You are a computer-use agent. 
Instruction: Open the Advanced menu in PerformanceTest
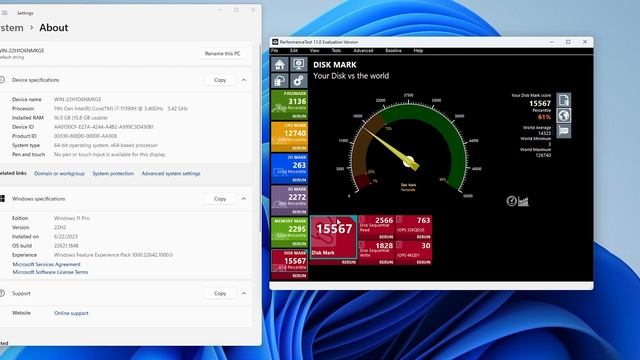click(363, 51)
